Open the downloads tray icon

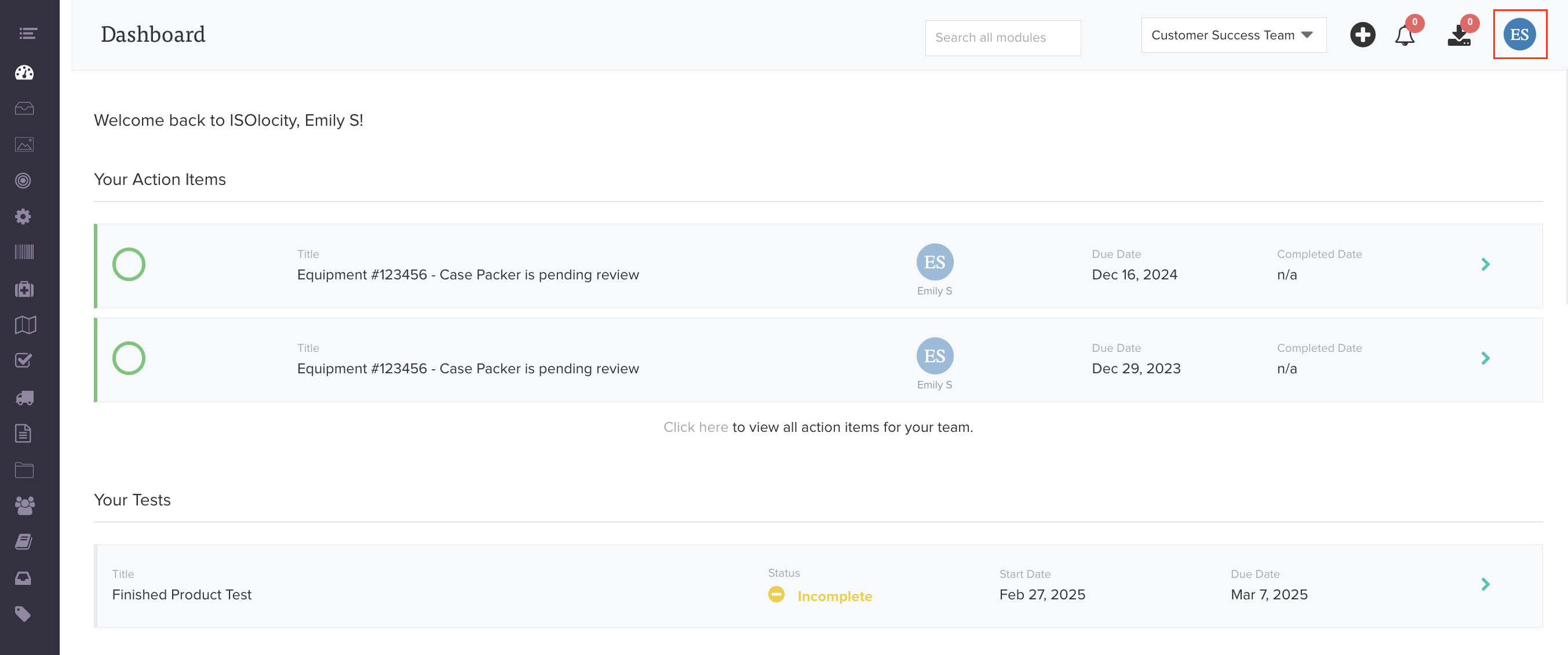(x=1458, y=36)
